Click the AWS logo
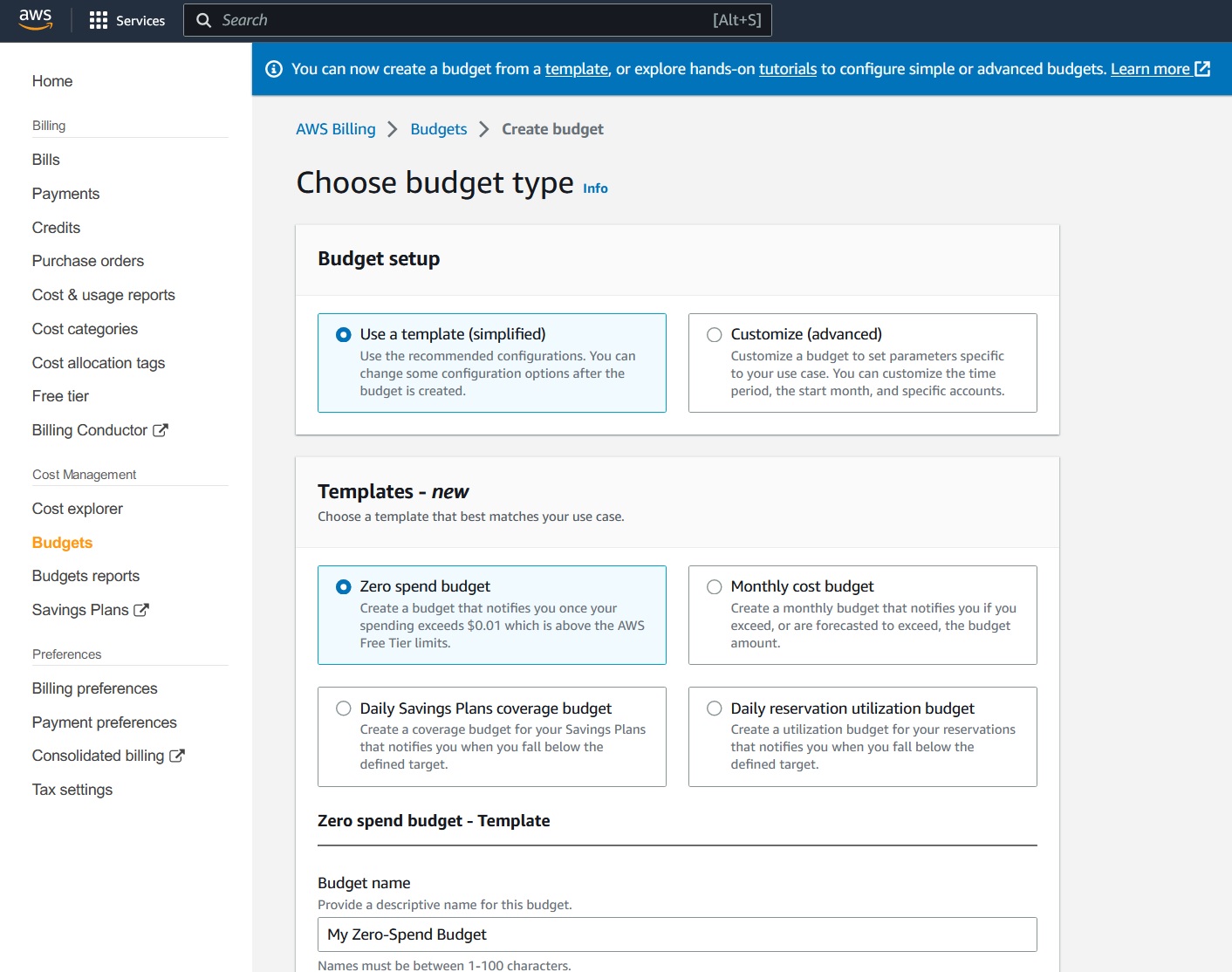Screen dimensions: 1232x972 click(x=36, y=20)
